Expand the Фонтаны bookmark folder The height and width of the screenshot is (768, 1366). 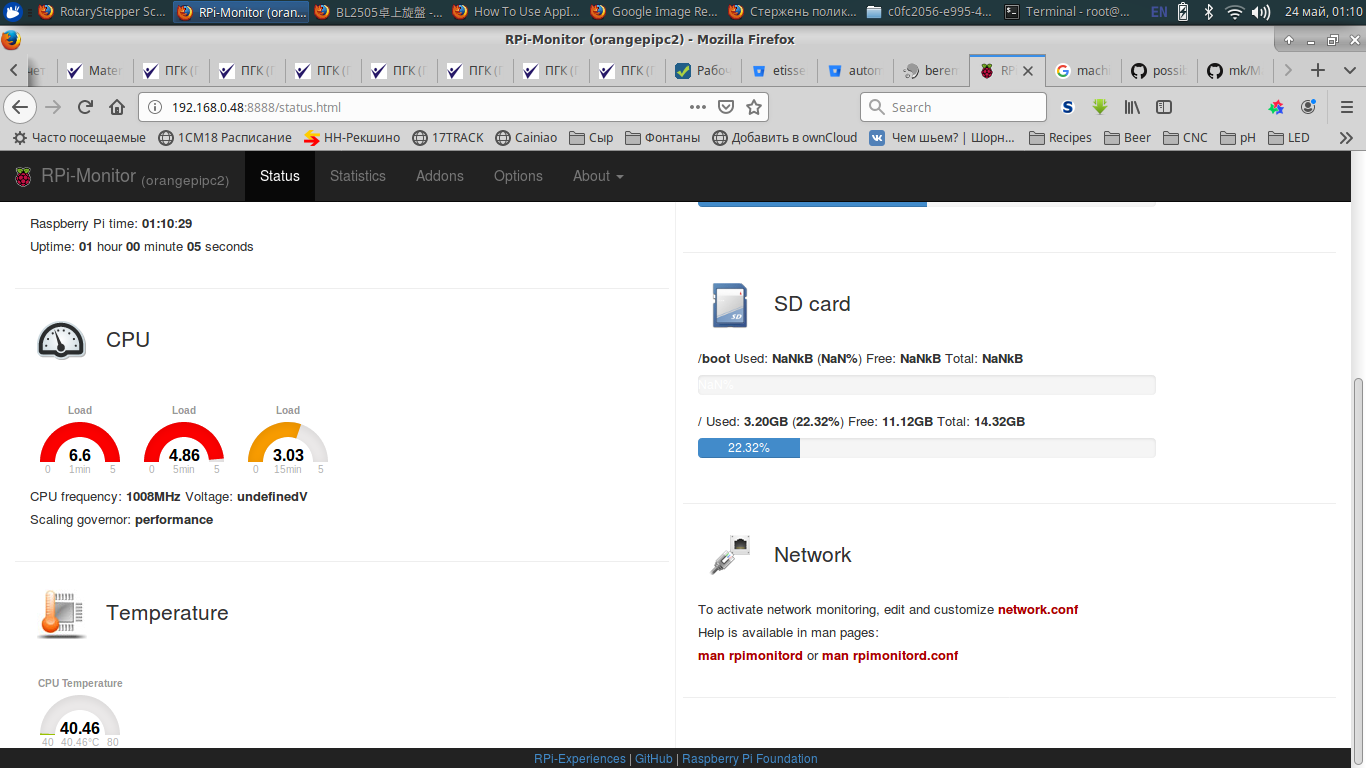tap(662, 138)
